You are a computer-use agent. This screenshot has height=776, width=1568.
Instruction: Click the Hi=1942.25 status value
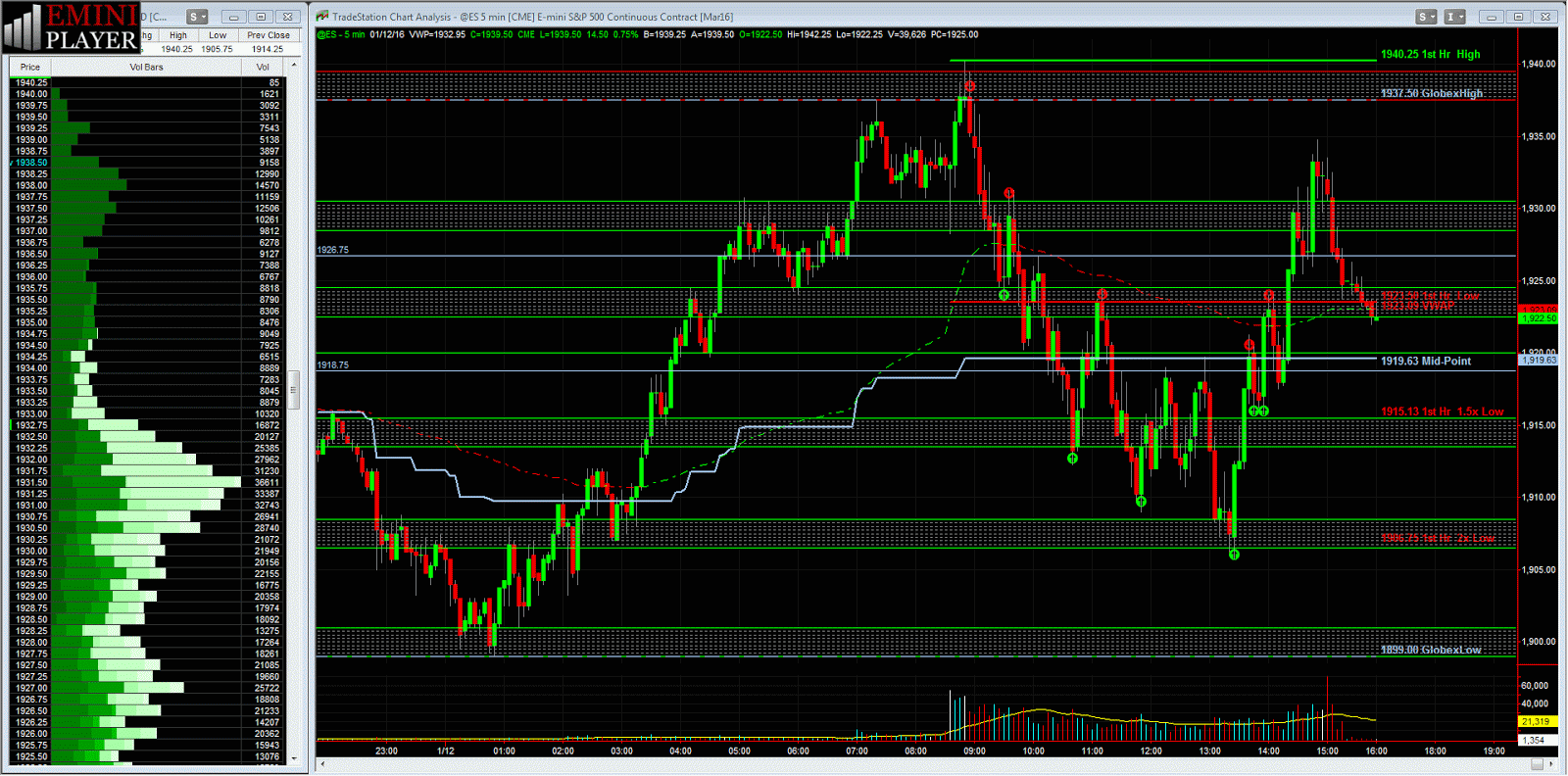[x=808, y=34]
